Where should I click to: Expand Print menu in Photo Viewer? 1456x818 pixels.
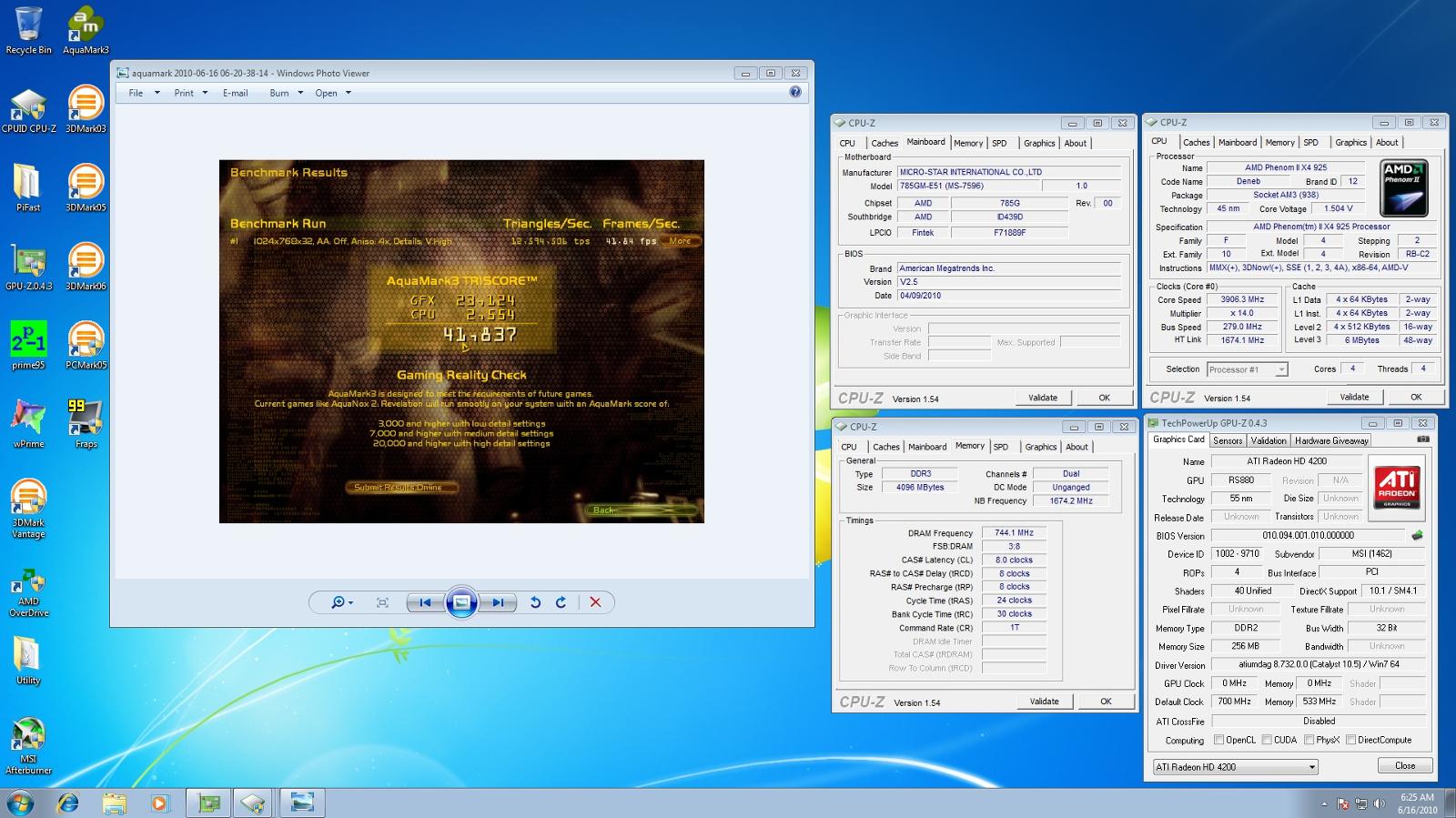point(190,93)
